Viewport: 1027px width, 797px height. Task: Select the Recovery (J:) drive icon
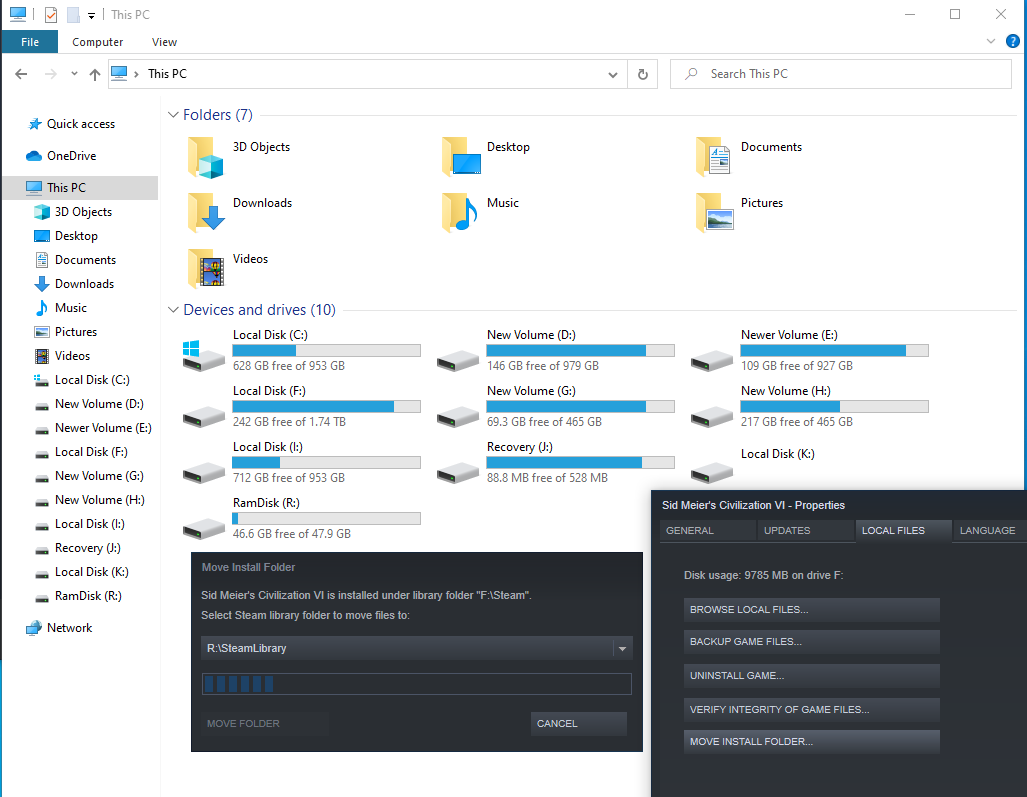[x=458, y=472]
